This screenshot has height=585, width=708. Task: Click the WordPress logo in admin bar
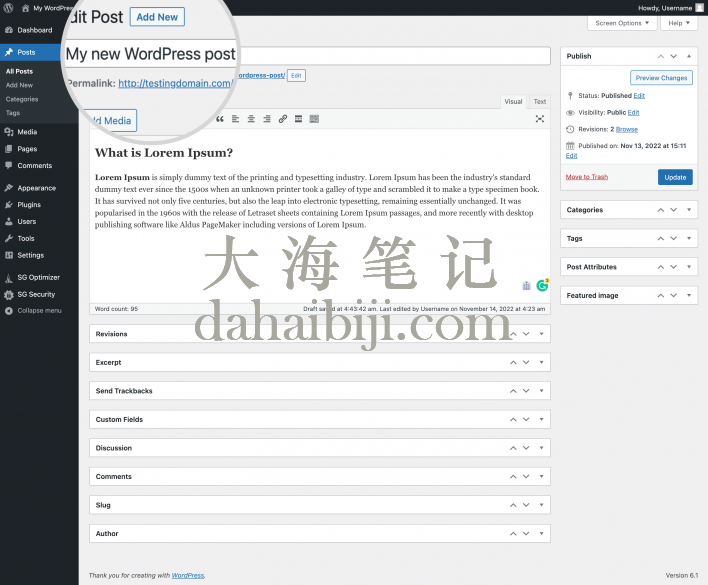click(x=8, y=8)
